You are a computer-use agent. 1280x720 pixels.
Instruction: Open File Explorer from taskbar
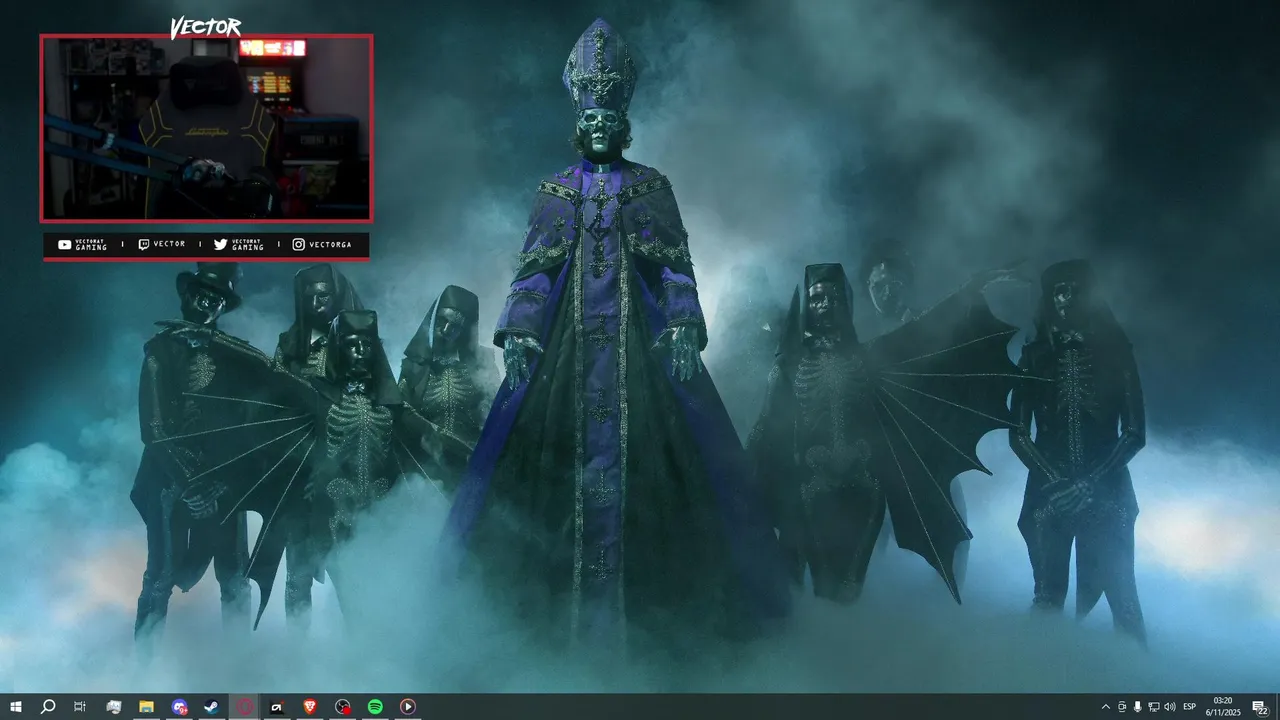coord(146,707)
